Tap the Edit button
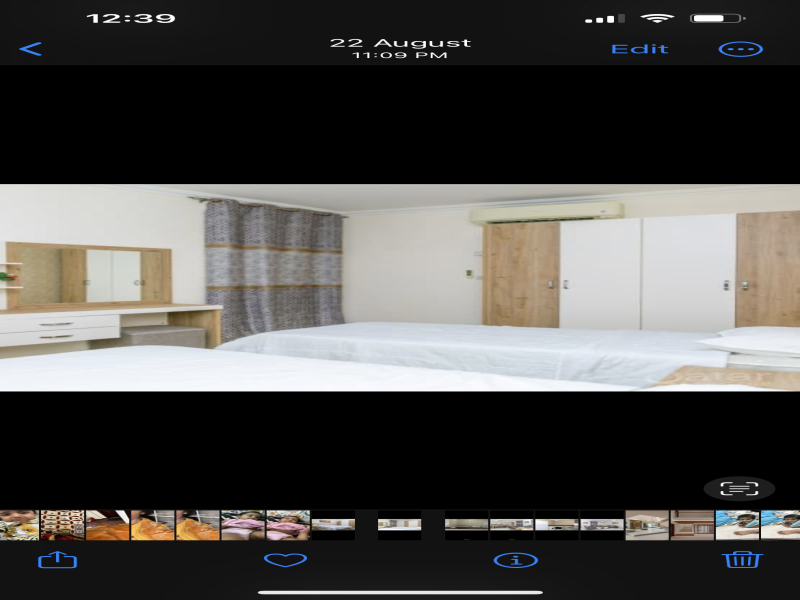This screenshot has width=800, height=600. [640, 49]
